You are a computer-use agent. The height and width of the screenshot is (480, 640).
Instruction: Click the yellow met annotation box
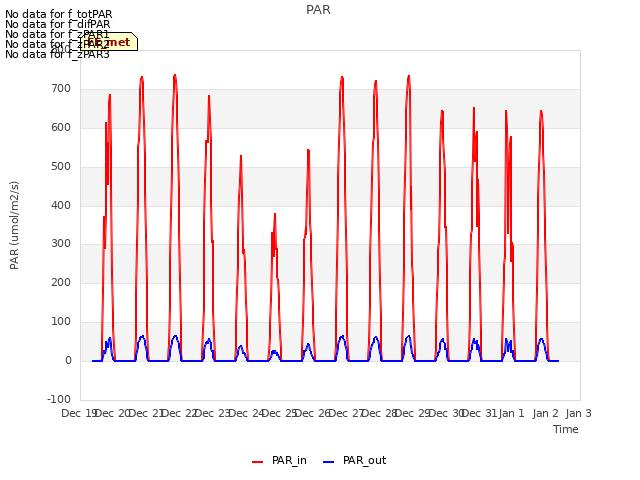[x=109, y=42]
